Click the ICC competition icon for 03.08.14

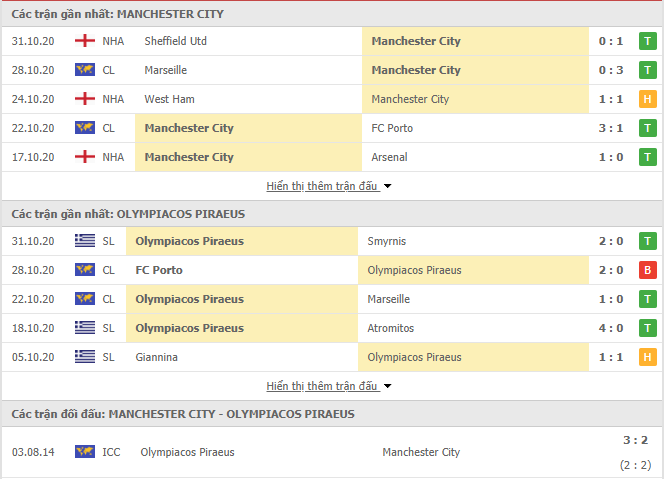85,452
